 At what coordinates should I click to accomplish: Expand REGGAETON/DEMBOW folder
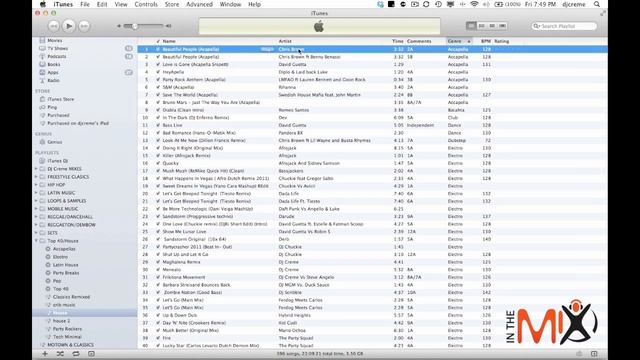[x=36, y=224]
